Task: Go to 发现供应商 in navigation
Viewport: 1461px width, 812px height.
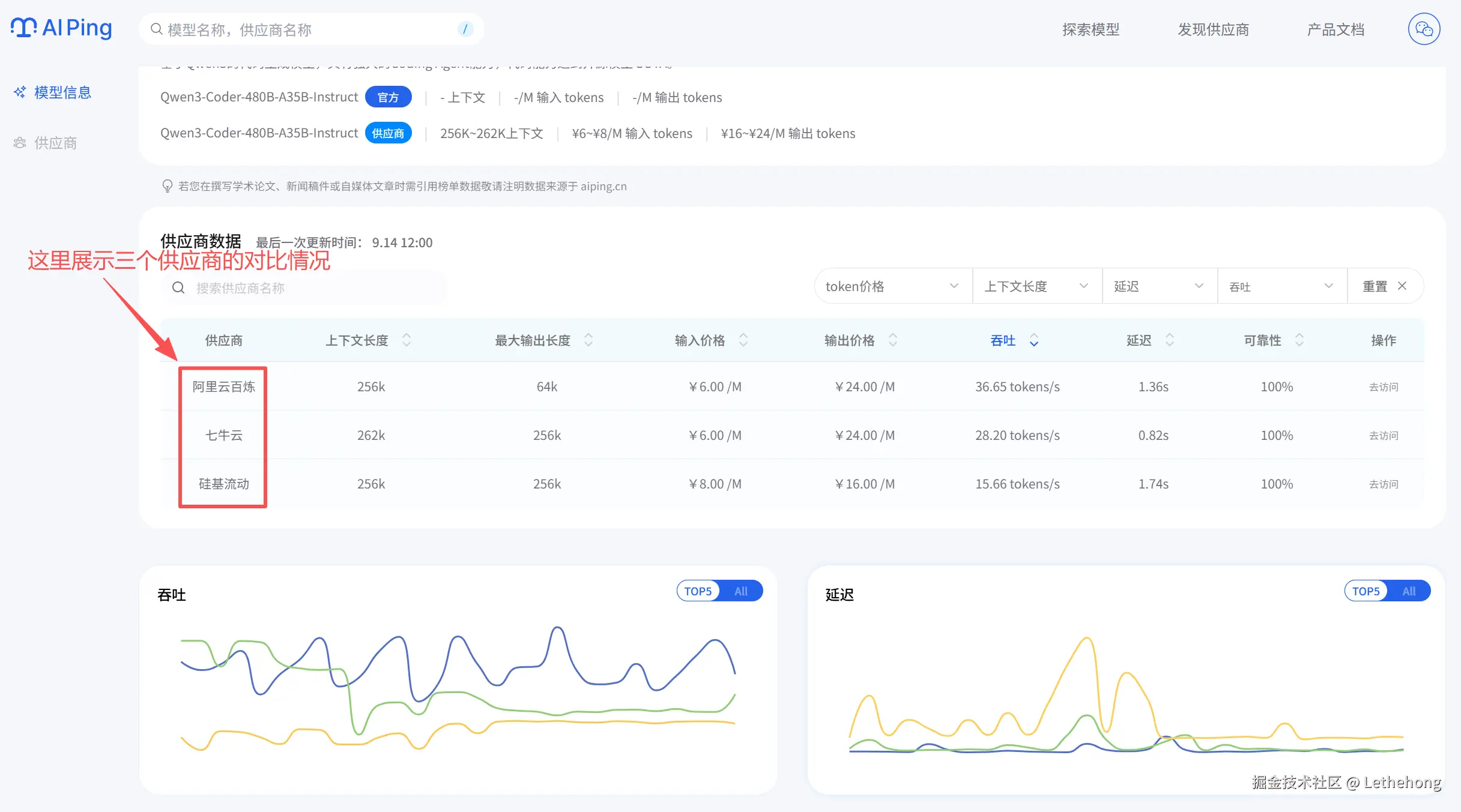Action: point(1213,29)
